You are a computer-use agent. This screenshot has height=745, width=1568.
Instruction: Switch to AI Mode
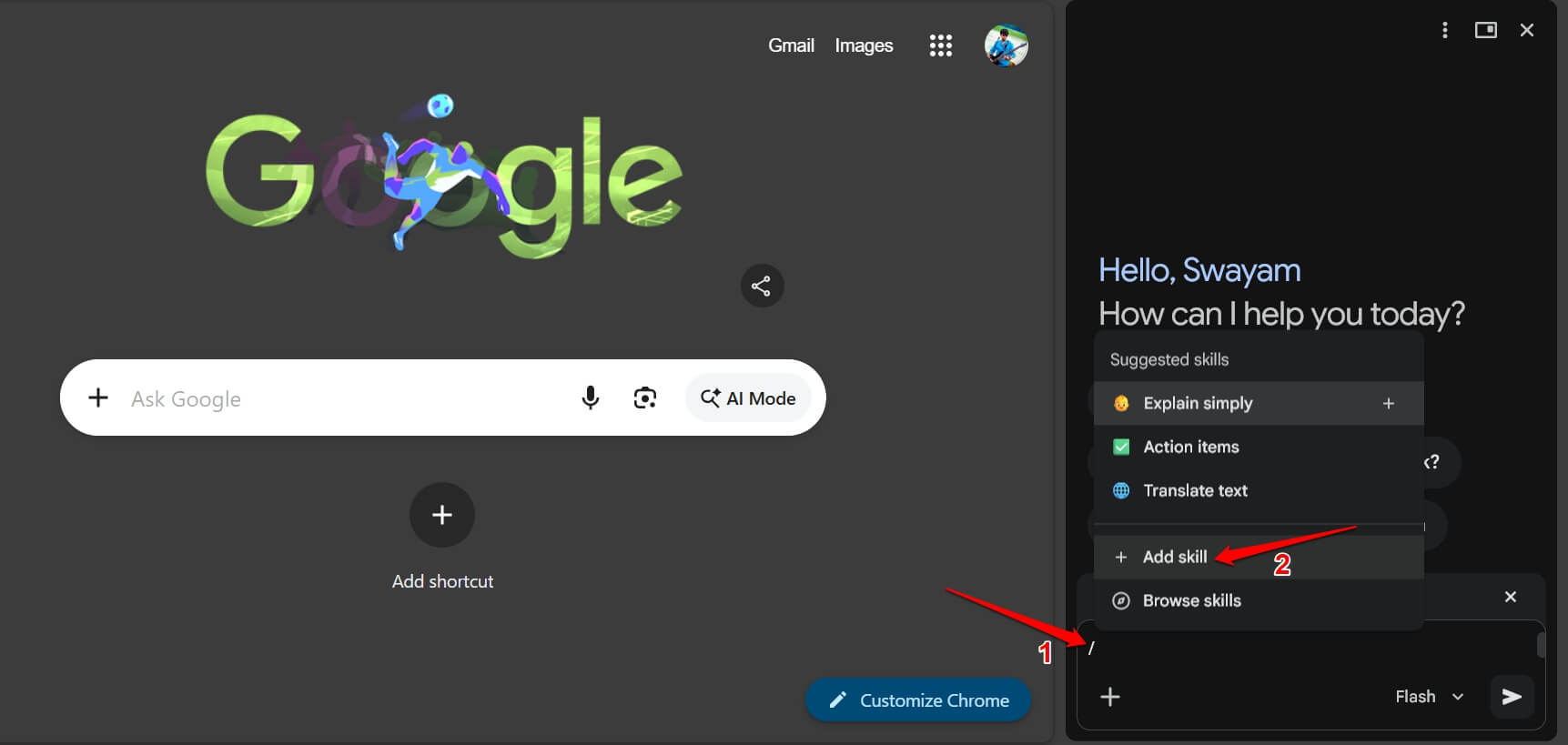(x=748, y=398)
